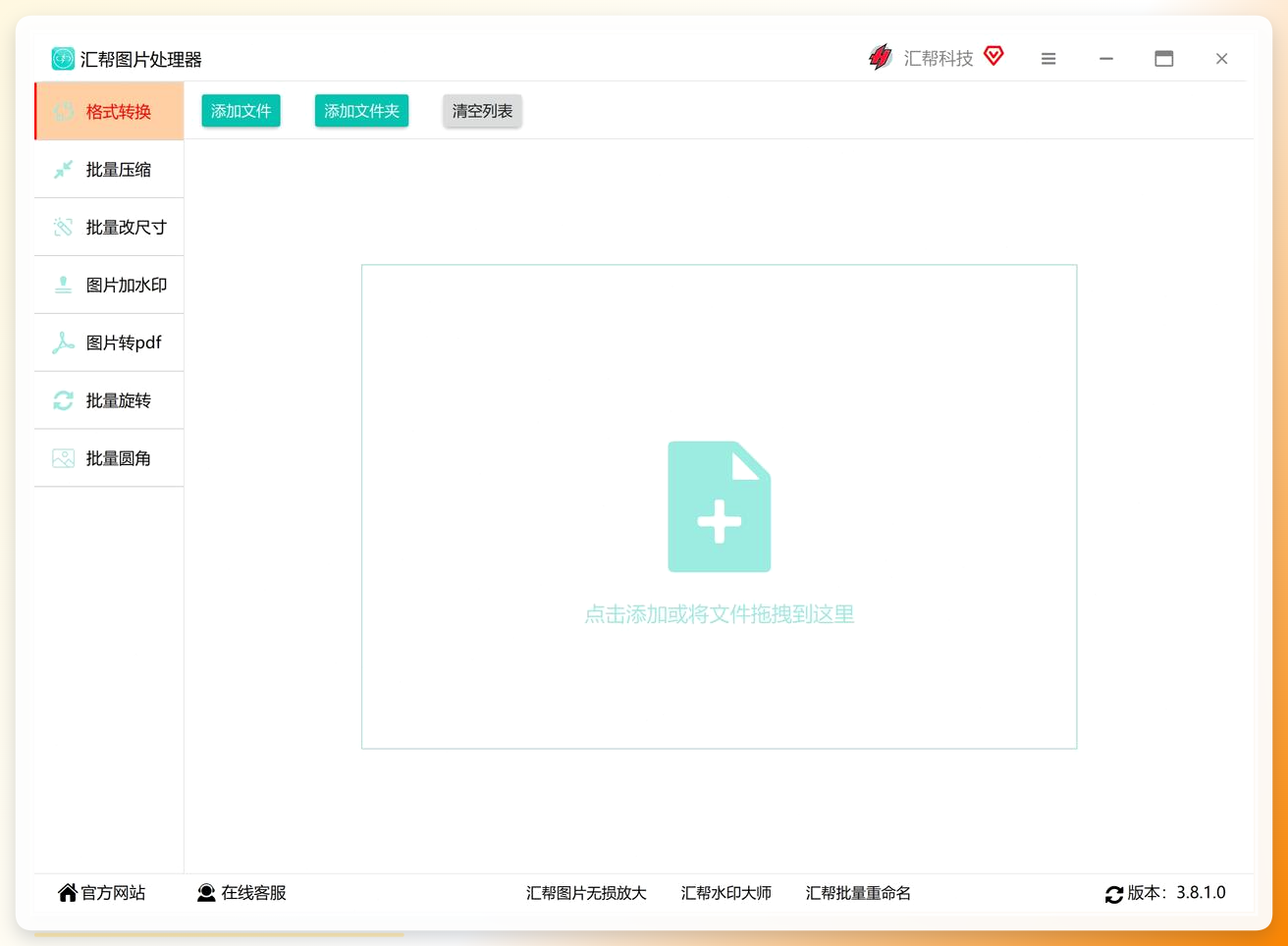Go to 图片加水印 tab
Screen dimensions: 1288x946
point(109,285)
